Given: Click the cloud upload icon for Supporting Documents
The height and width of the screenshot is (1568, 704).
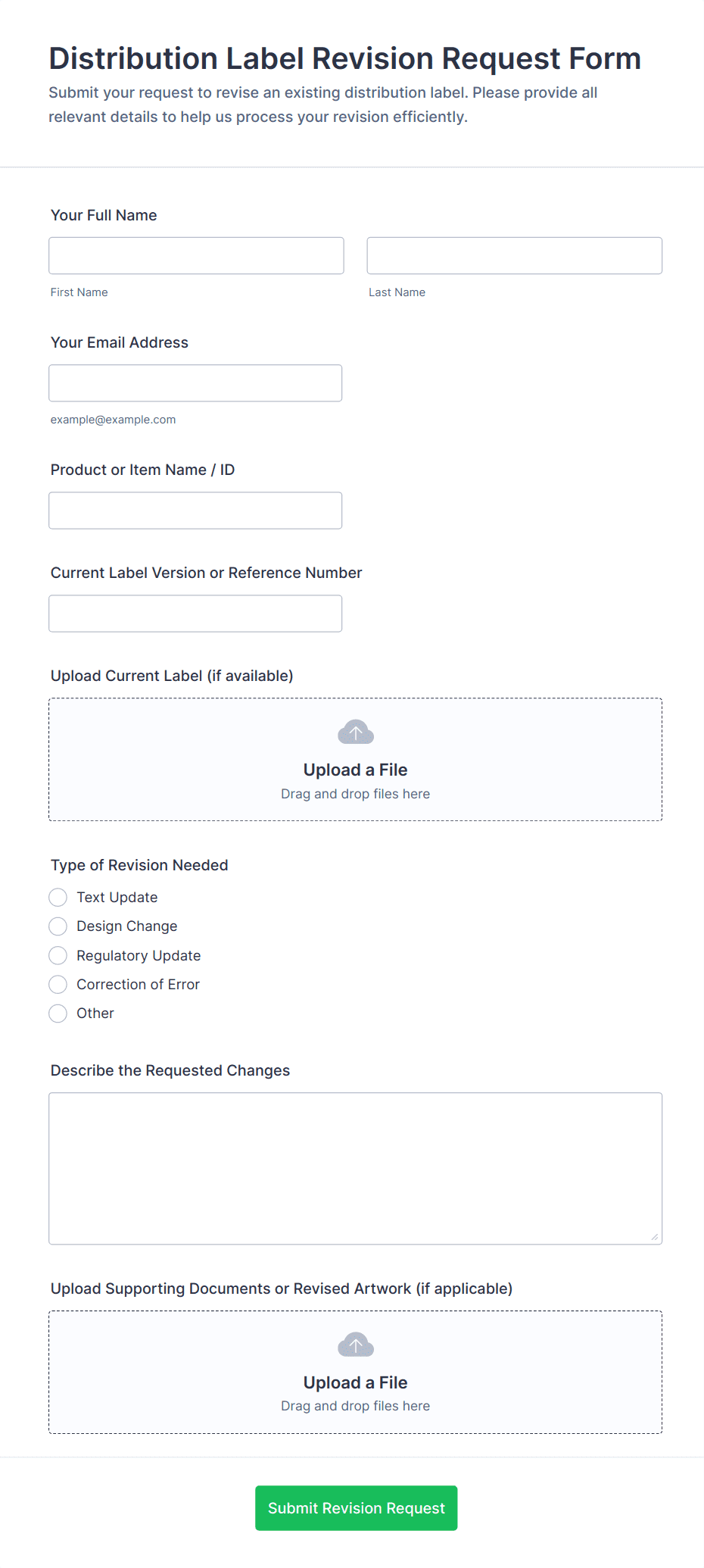Looking at the screenshot, I should click(355, 1345).
